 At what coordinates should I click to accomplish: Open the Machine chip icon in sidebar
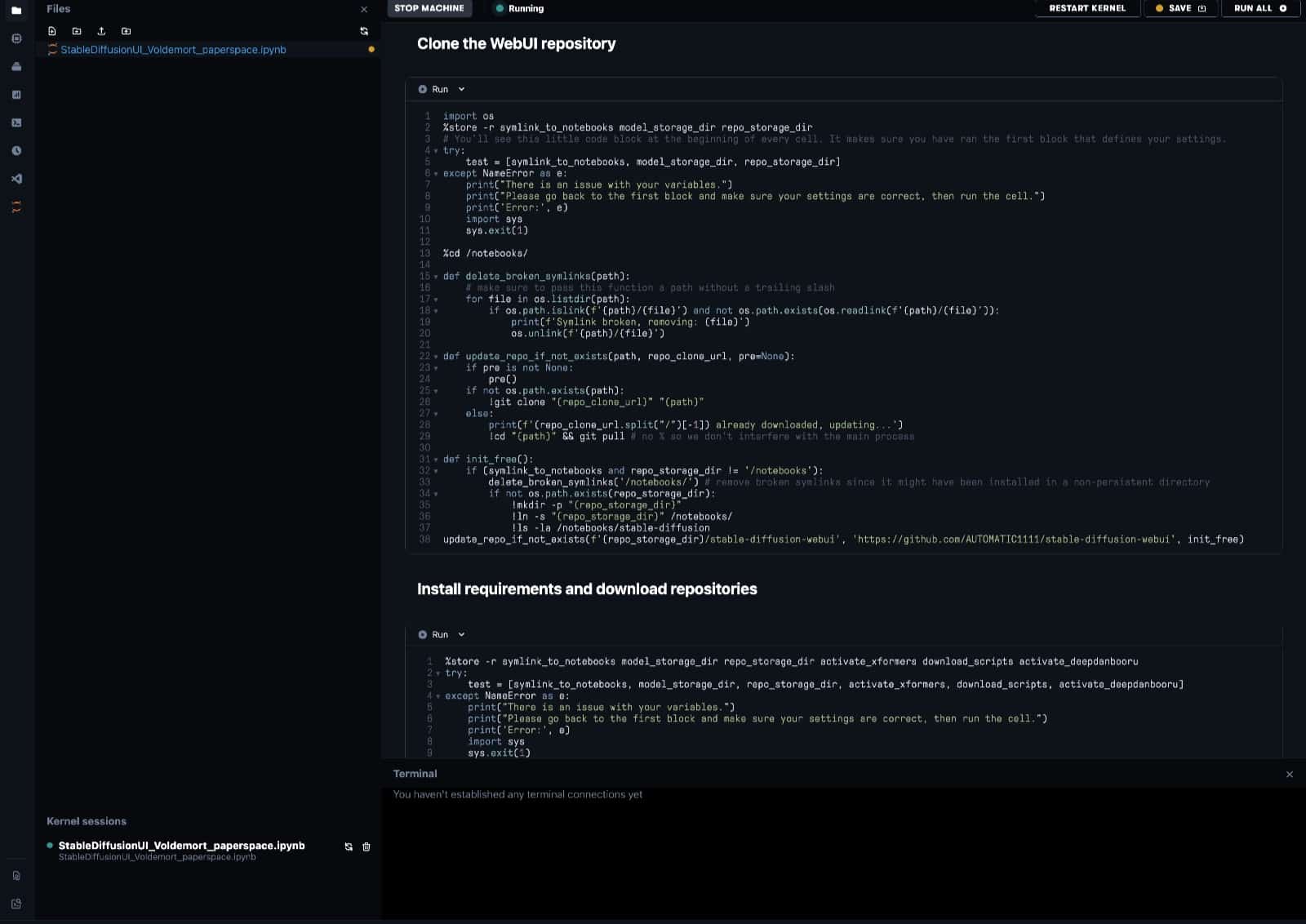point(16,38)
